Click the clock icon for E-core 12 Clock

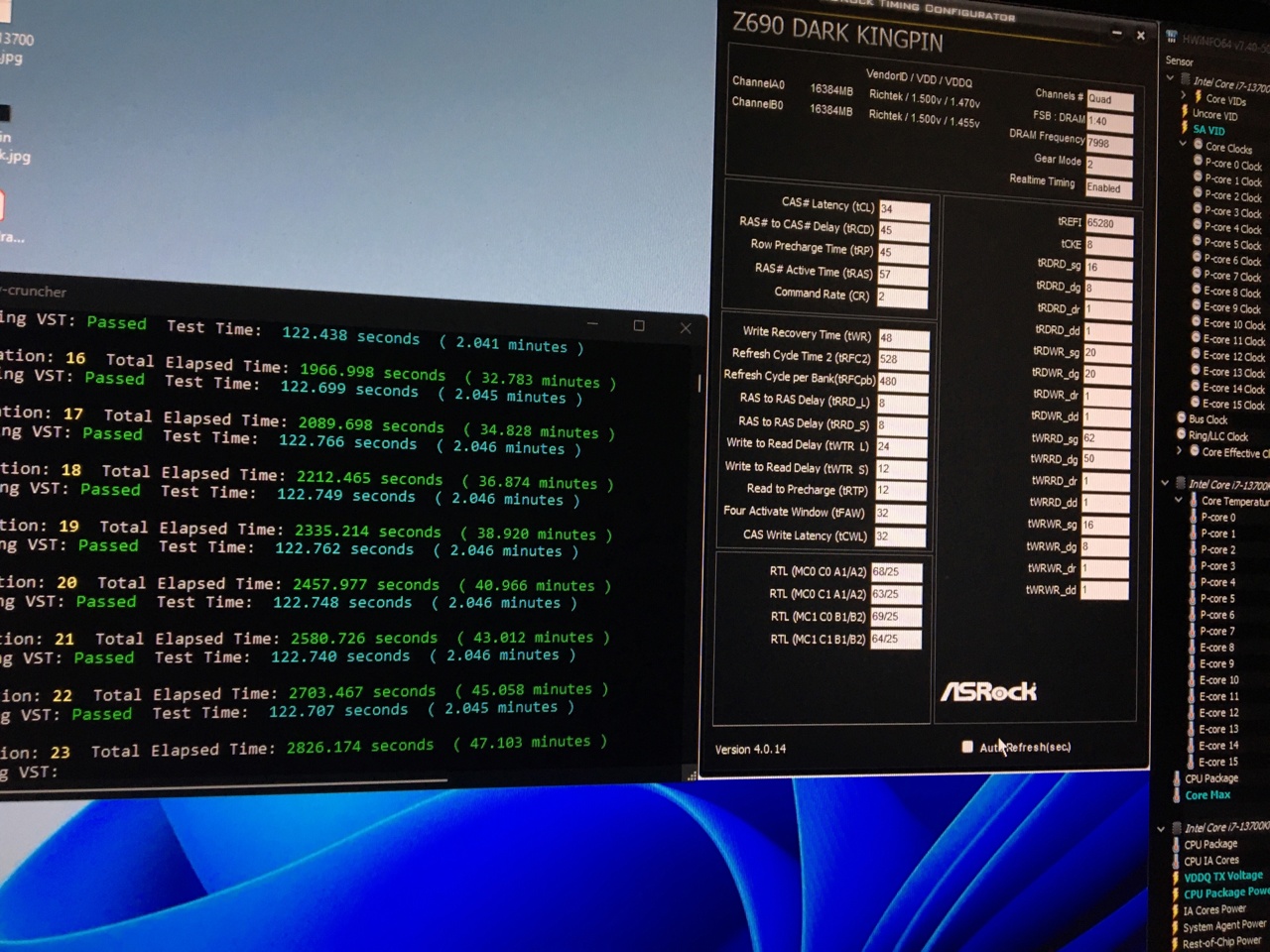tap(1196, 354)
